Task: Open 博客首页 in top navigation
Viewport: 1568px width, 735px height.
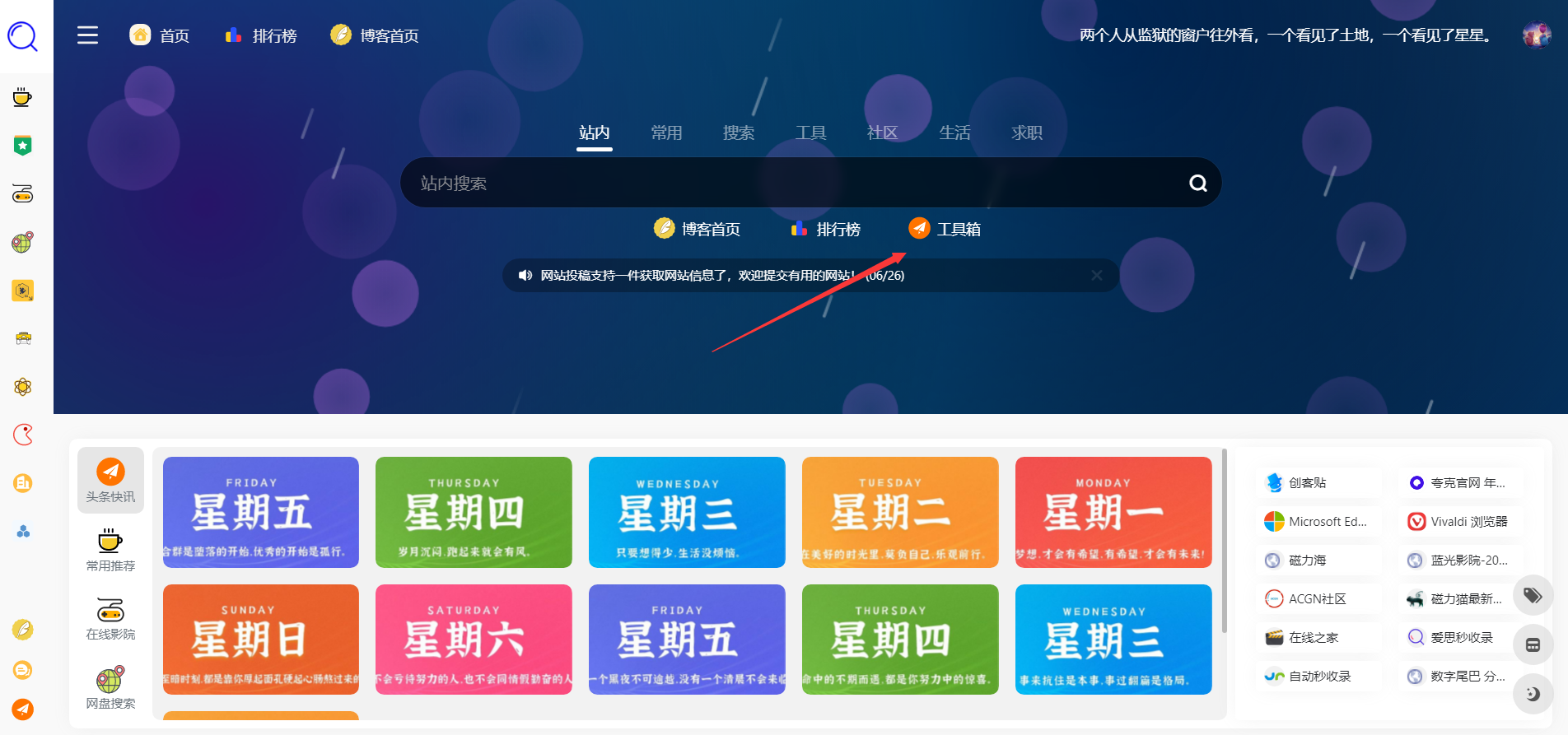Action: (x=375, y=35)
